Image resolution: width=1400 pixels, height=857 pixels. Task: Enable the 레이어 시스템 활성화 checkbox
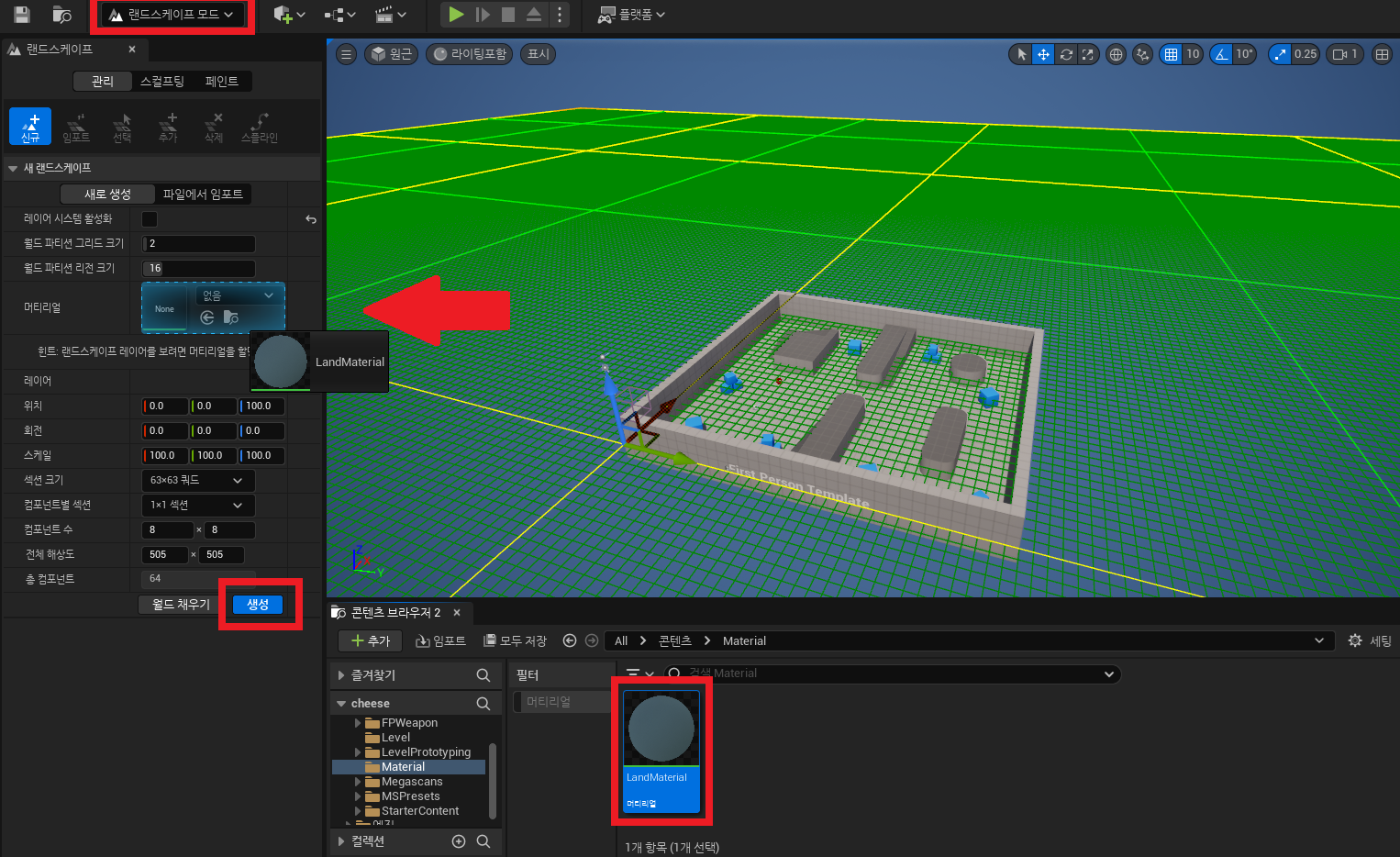click(150, 219)
